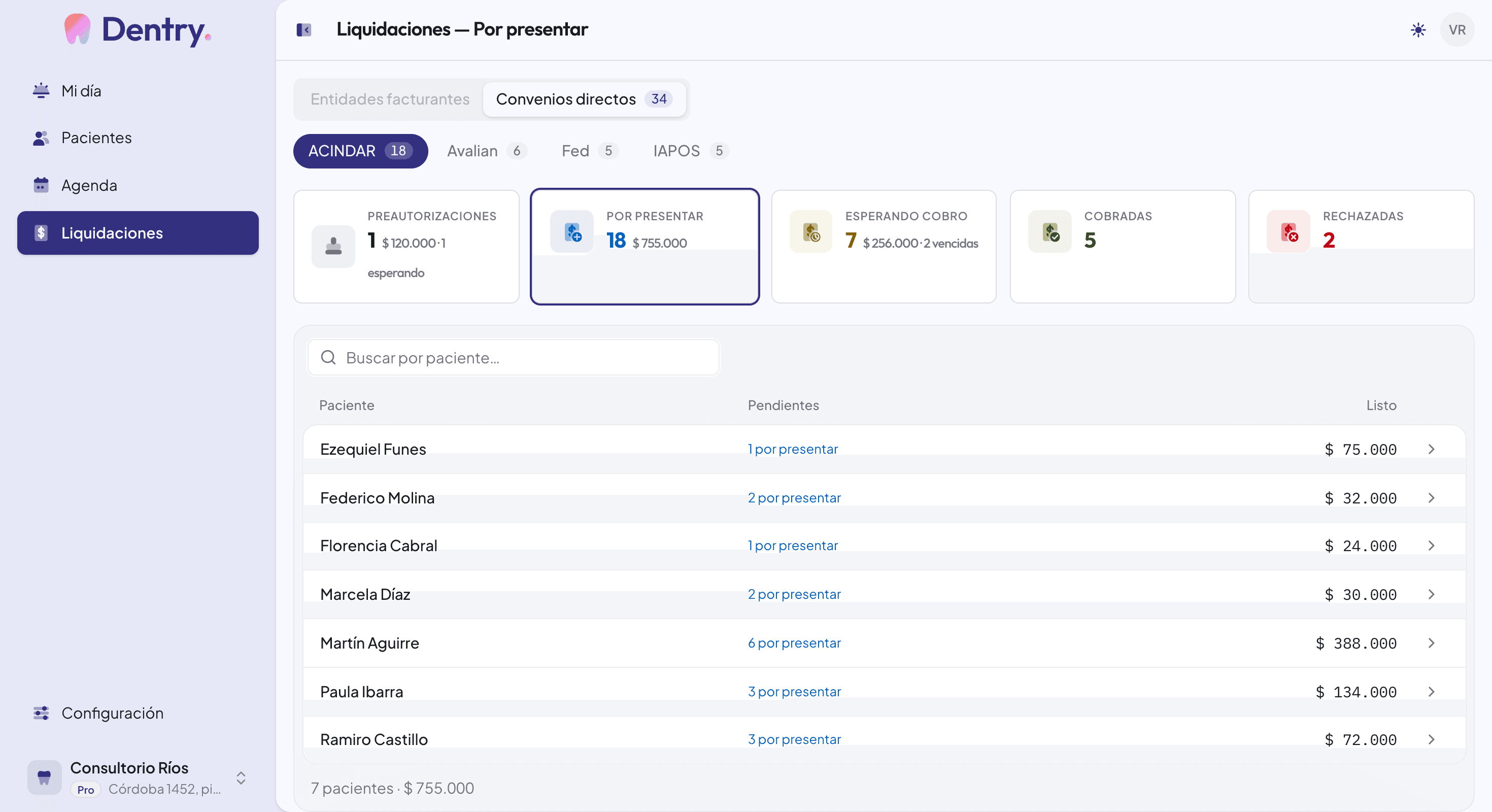Expand Marcela Díaz row chevron
1492x812 pixels.
(1431, 594)
